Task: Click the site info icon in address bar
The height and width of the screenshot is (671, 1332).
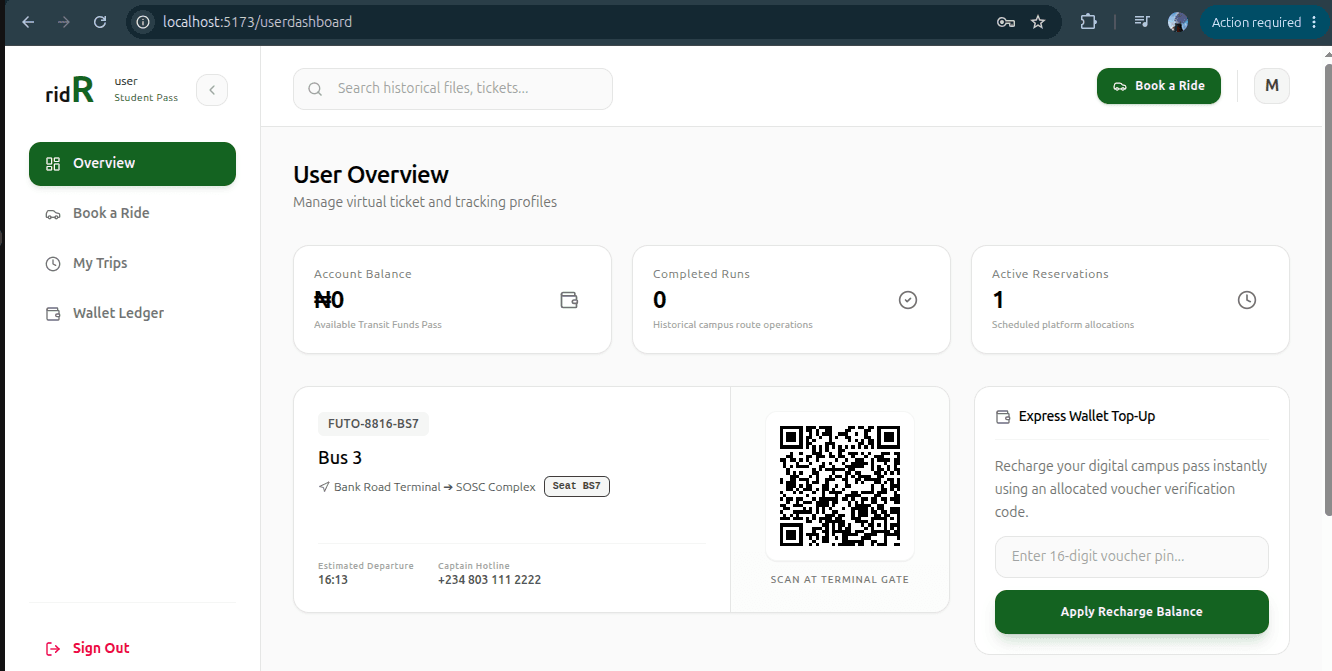Action: point(143,22)
